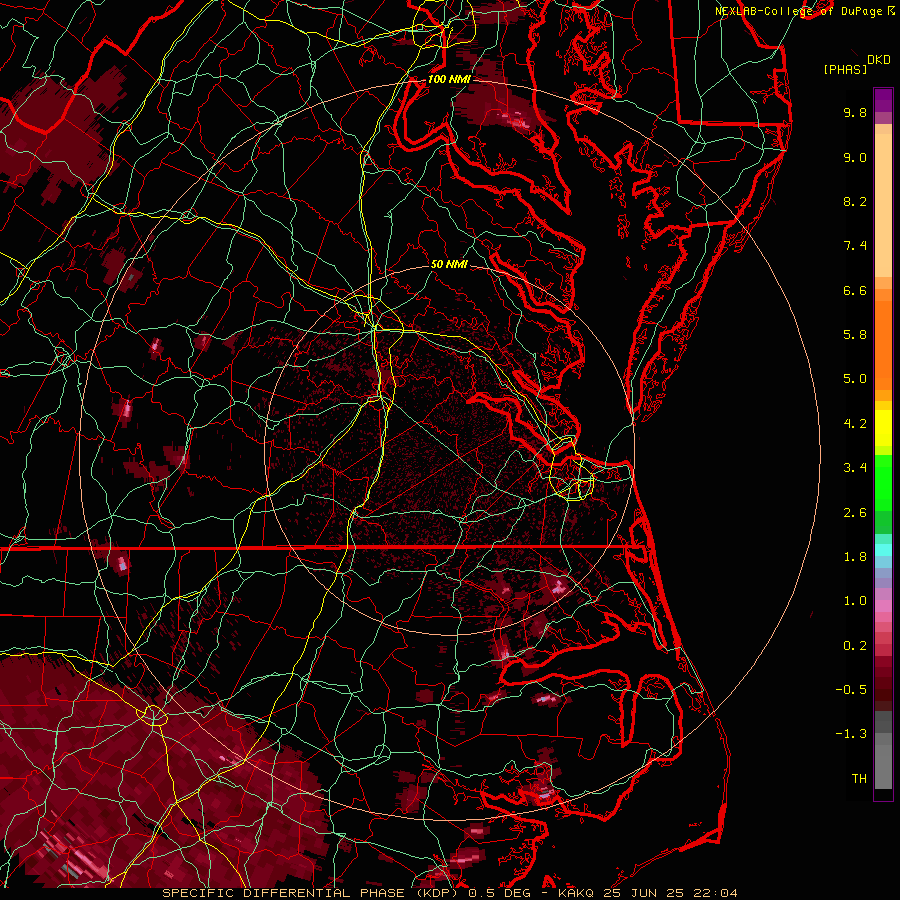Click the DKD legend header
900x900 pixels.
[879, 60]
